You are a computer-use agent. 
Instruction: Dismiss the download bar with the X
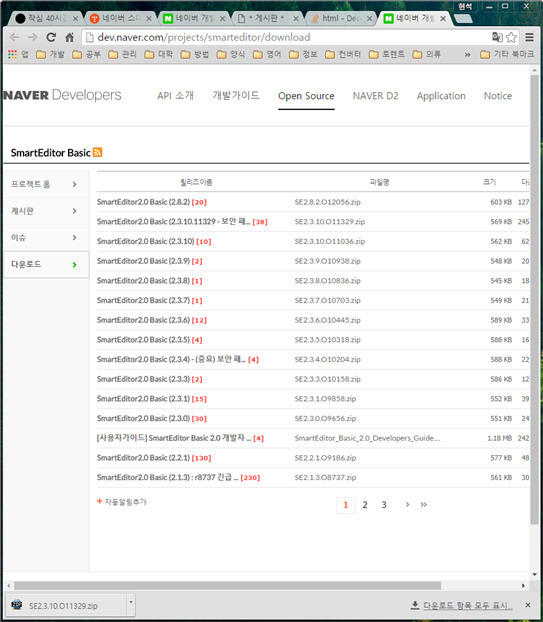[528, 605]
